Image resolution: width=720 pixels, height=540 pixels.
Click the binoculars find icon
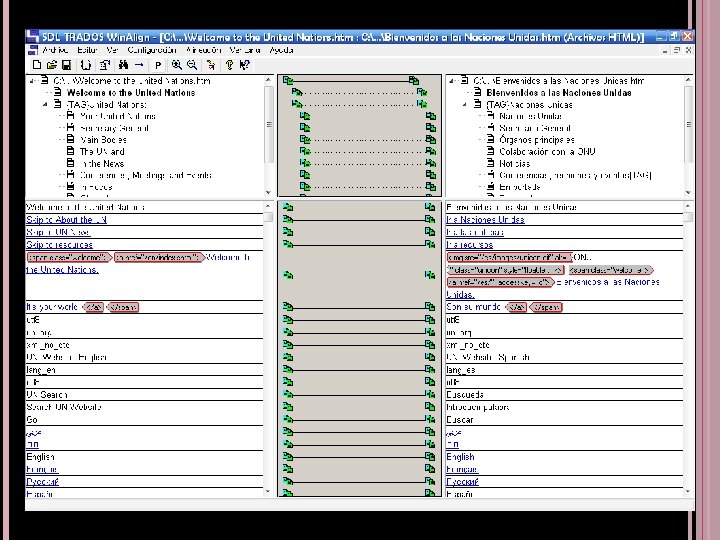point(123,65)
